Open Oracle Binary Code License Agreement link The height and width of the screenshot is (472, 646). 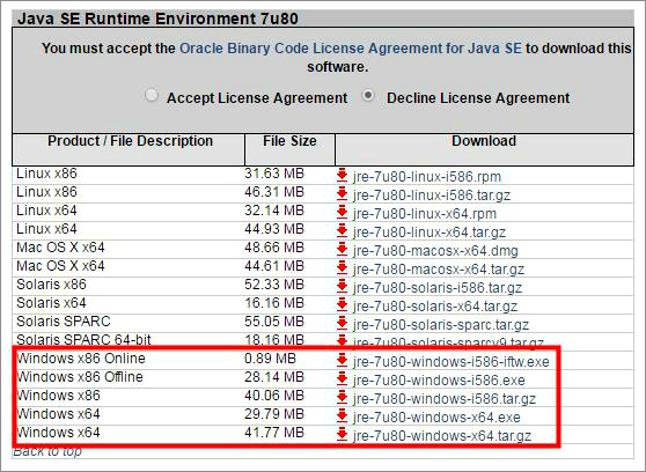(351, 48)
